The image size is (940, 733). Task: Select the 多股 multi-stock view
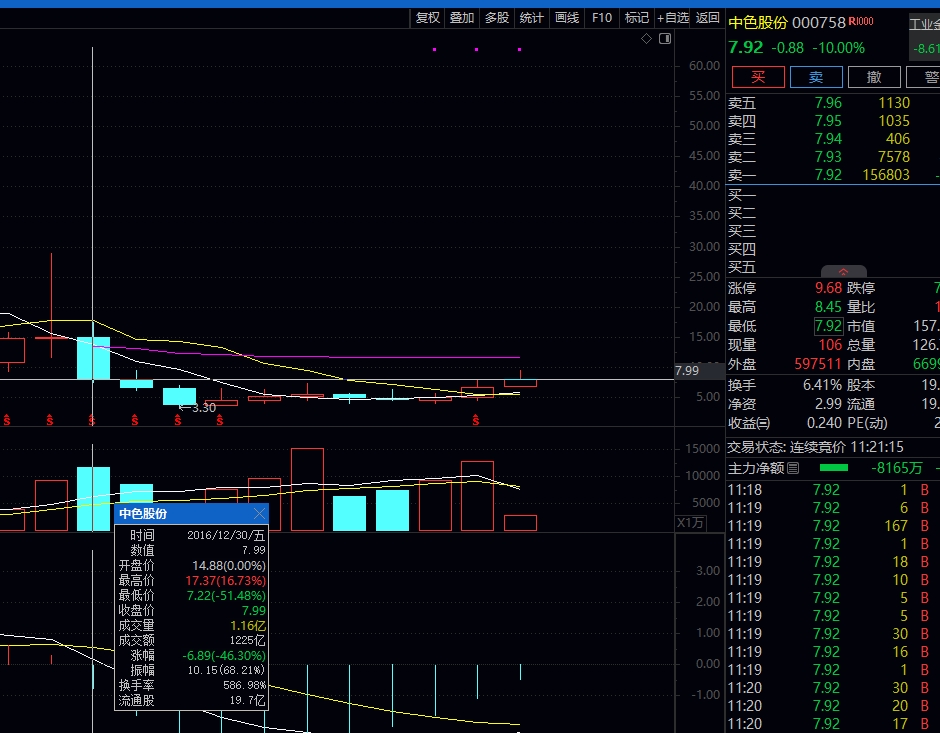point(496,18)
